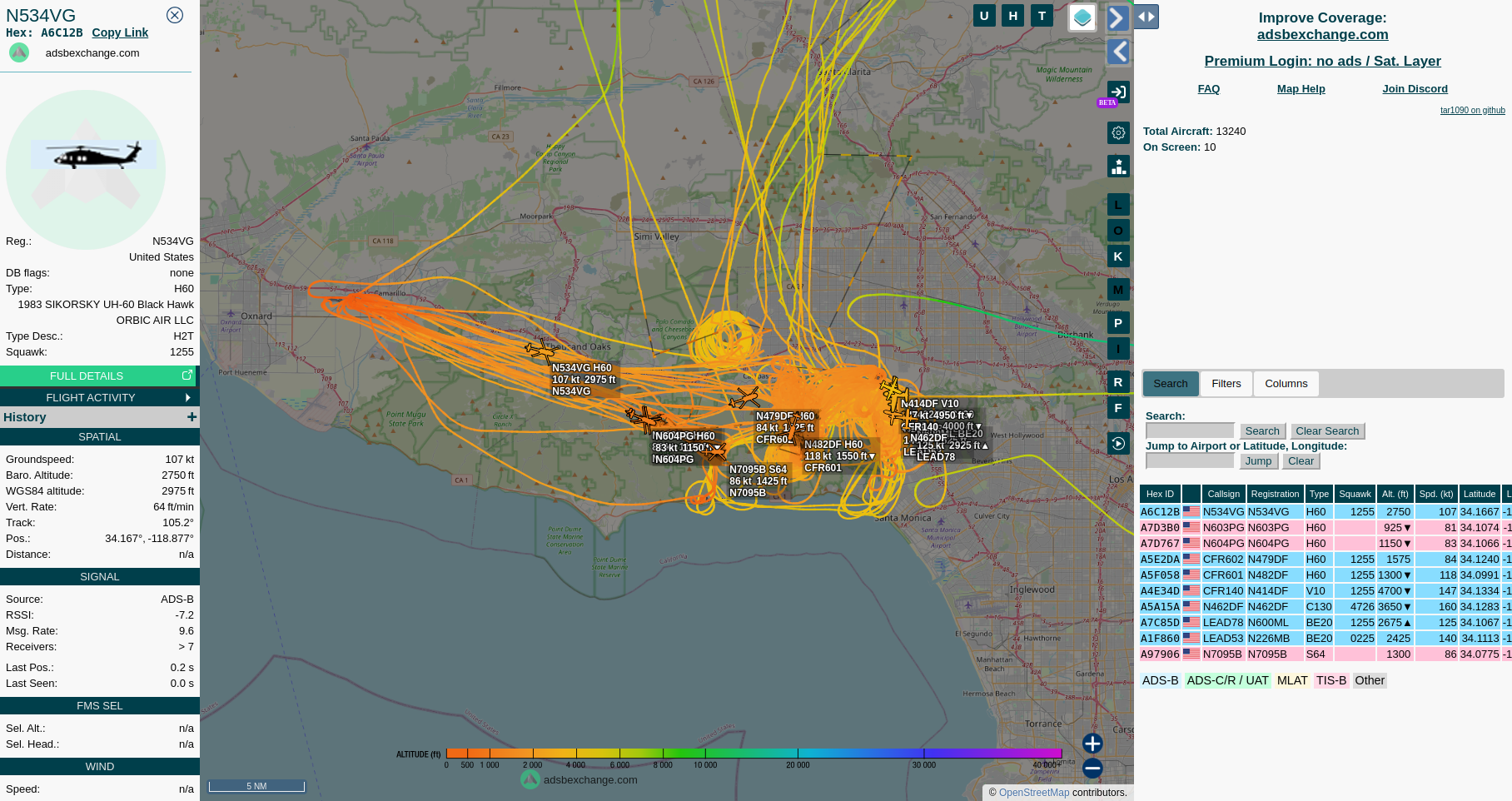Open the Map Help link

(1301, 89)
